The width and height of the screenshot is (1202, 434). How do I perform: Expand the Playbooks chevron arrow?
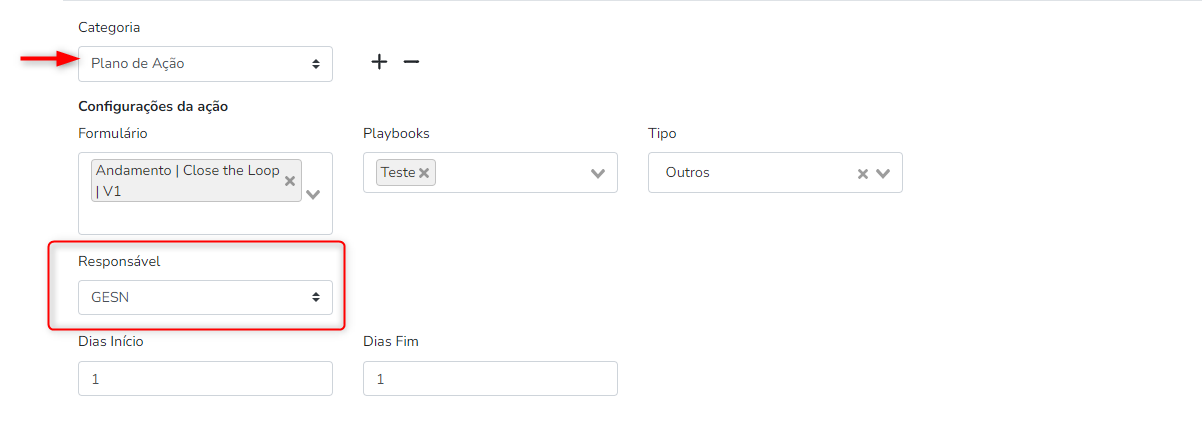598,173
